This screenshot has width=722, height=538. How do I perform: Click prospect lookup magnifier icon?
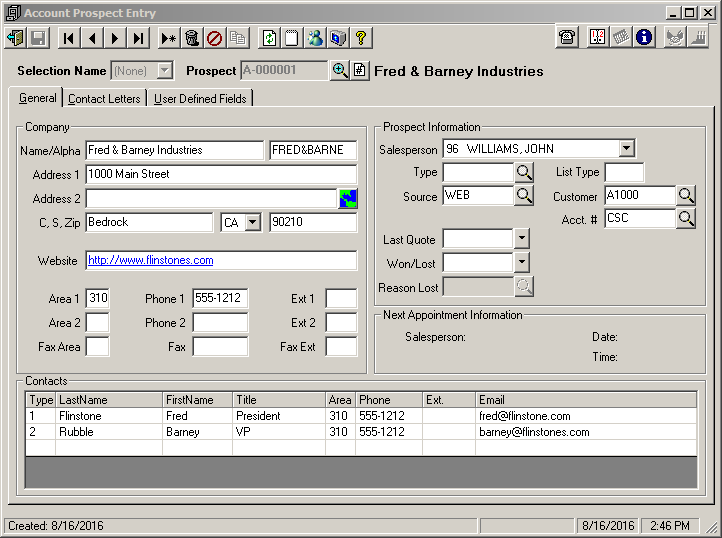340,70
